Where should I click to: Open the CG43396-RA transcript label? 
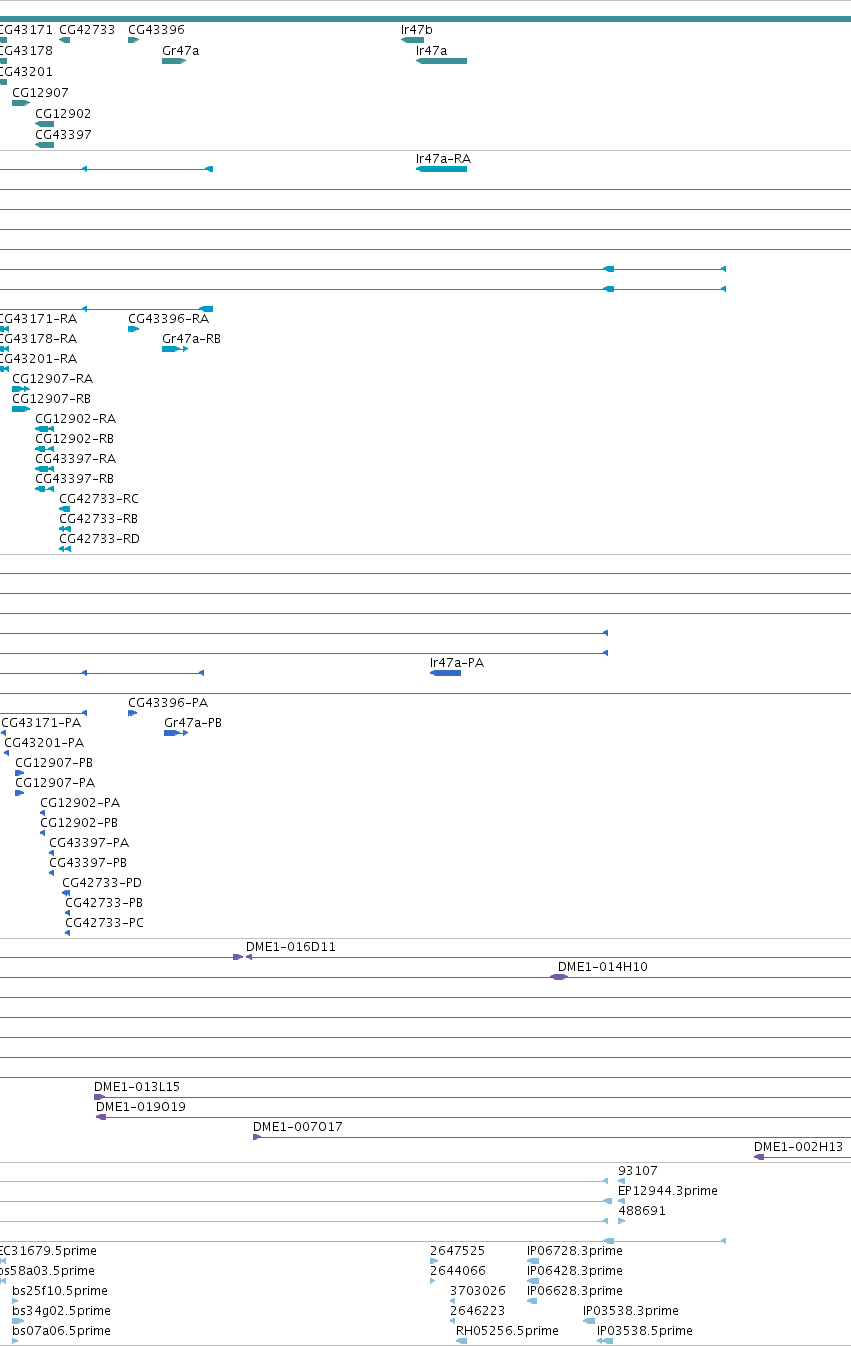coord(168,318)
